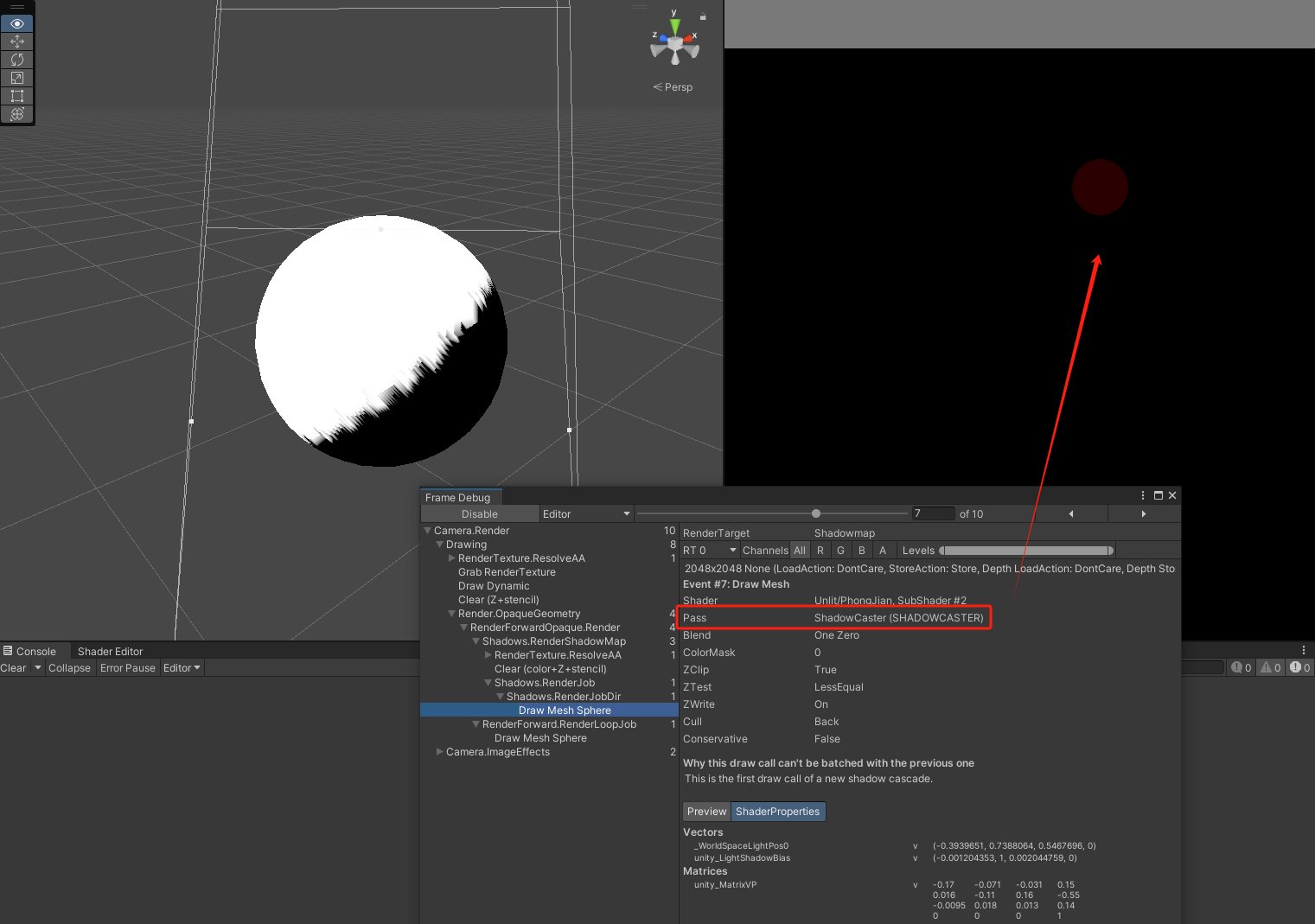
Task: Show only the B channel
Action: click(x=862, y=551)
